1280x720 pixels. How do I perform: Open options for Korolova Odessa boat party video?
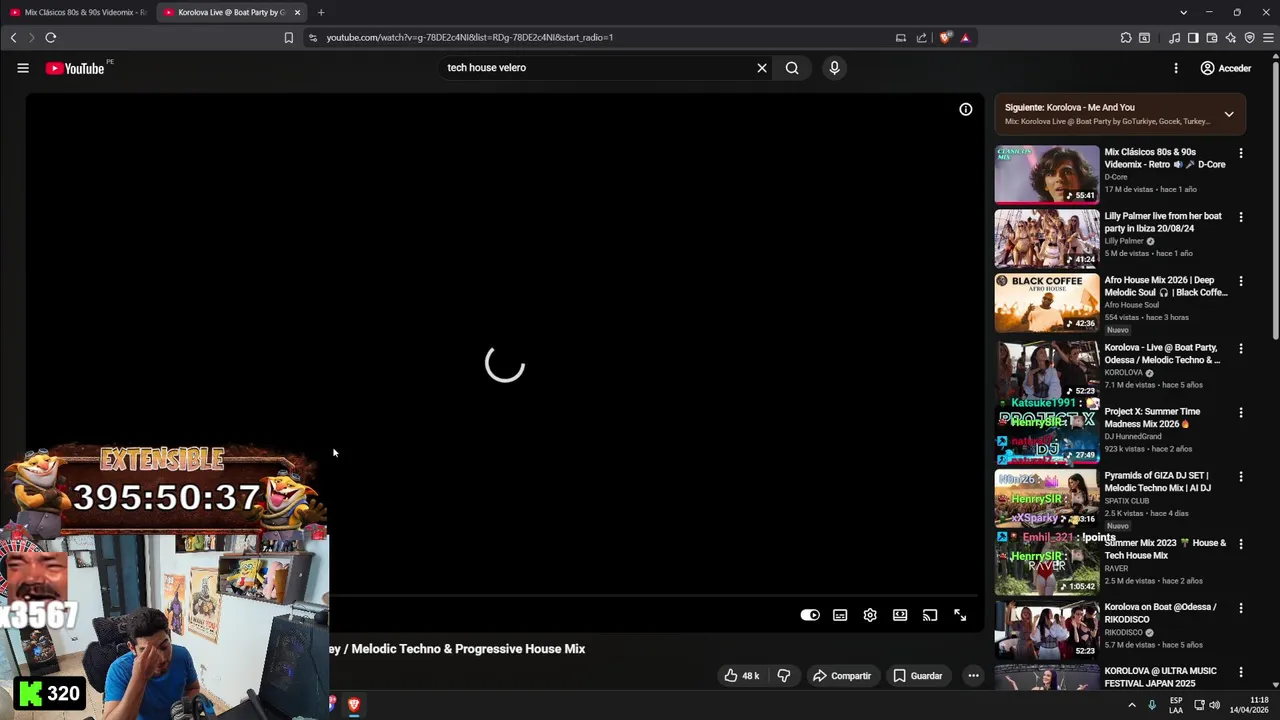1241,348
